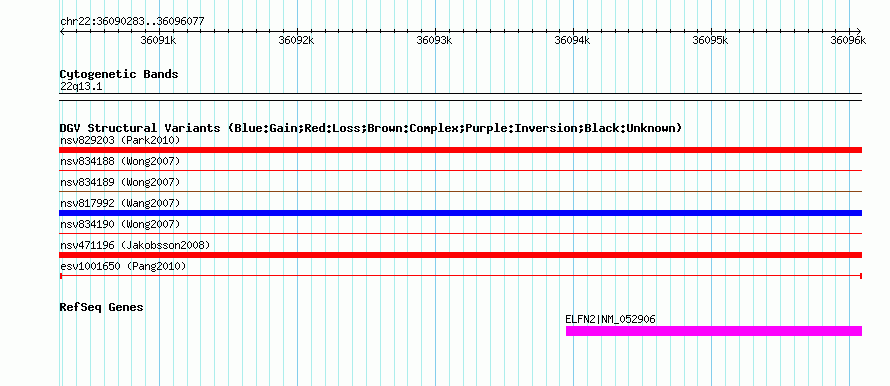Click the nsv829203 (Park2010) red variant bar
The width and height of the screenshot is (890, 386).
click(460, 150)
